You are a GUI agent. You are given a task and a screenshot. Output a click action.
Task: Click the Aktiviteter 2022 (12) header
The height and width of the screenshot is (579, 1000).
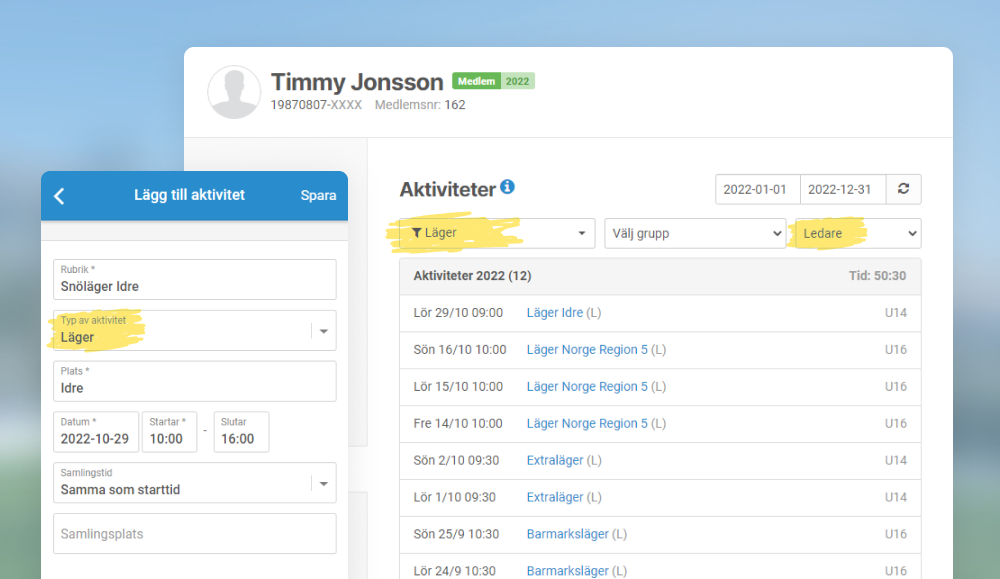coord(472,275)
